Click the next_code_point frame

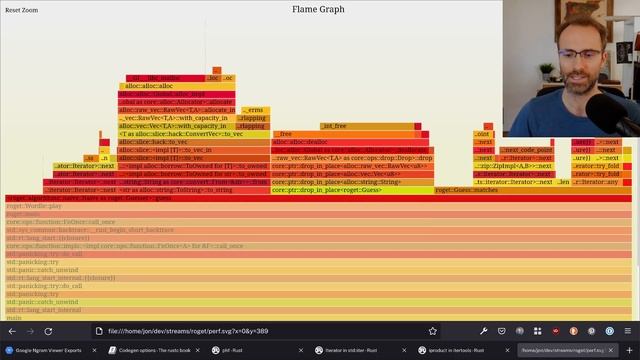[527, 150]
